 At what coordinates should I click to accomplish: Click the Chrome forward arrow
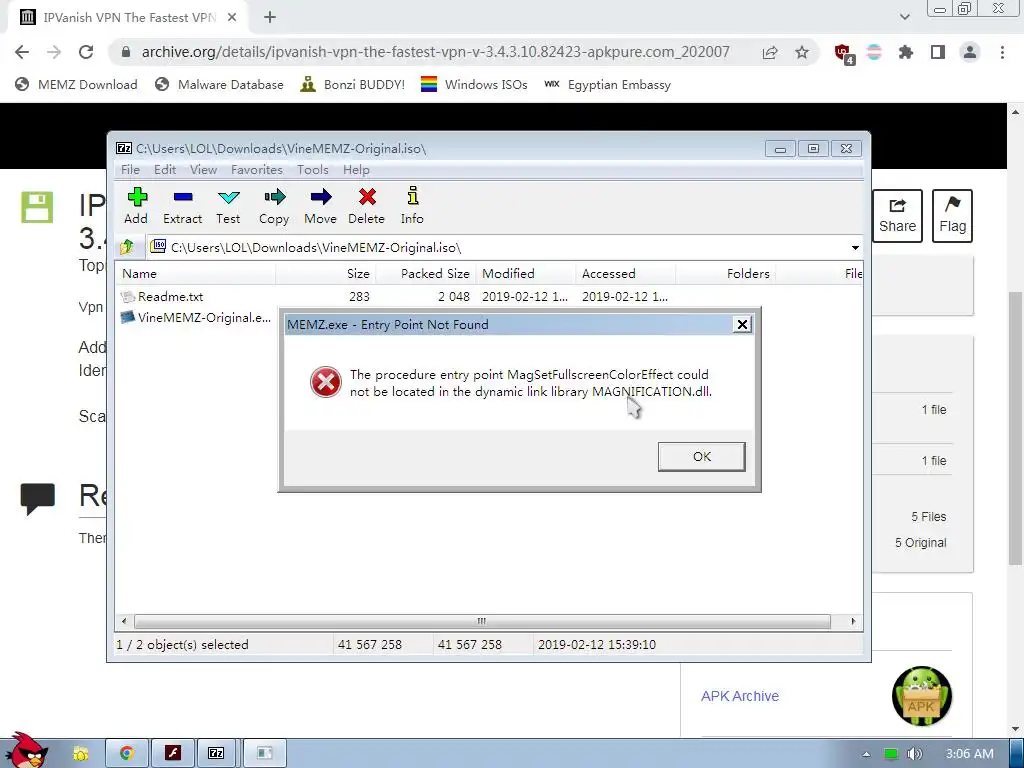pyautogui.click(x=54, y=52)
